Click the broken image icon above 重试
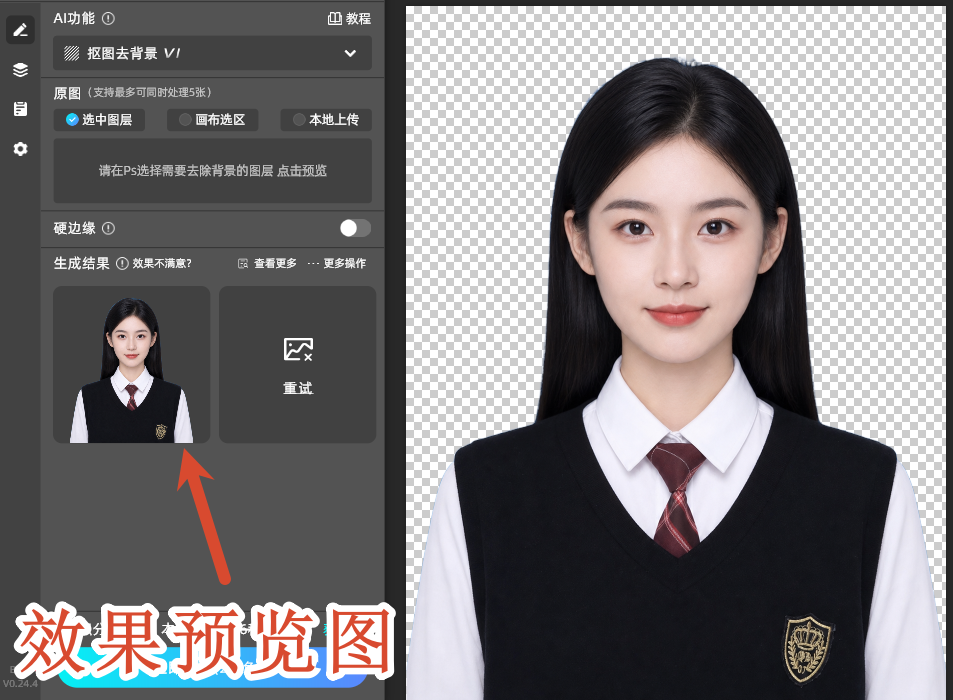This screenshot has height=700, width=953. [x=298, y=349]
